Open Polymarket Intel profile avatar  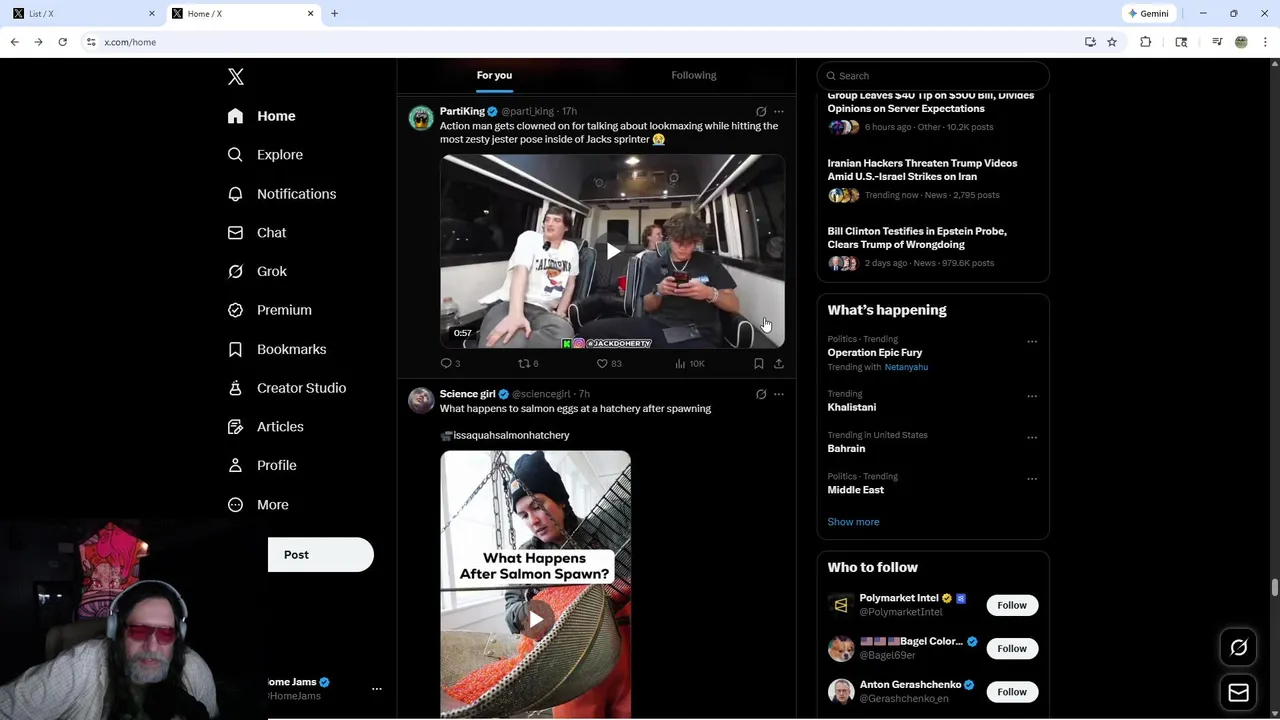click(841, 605)
